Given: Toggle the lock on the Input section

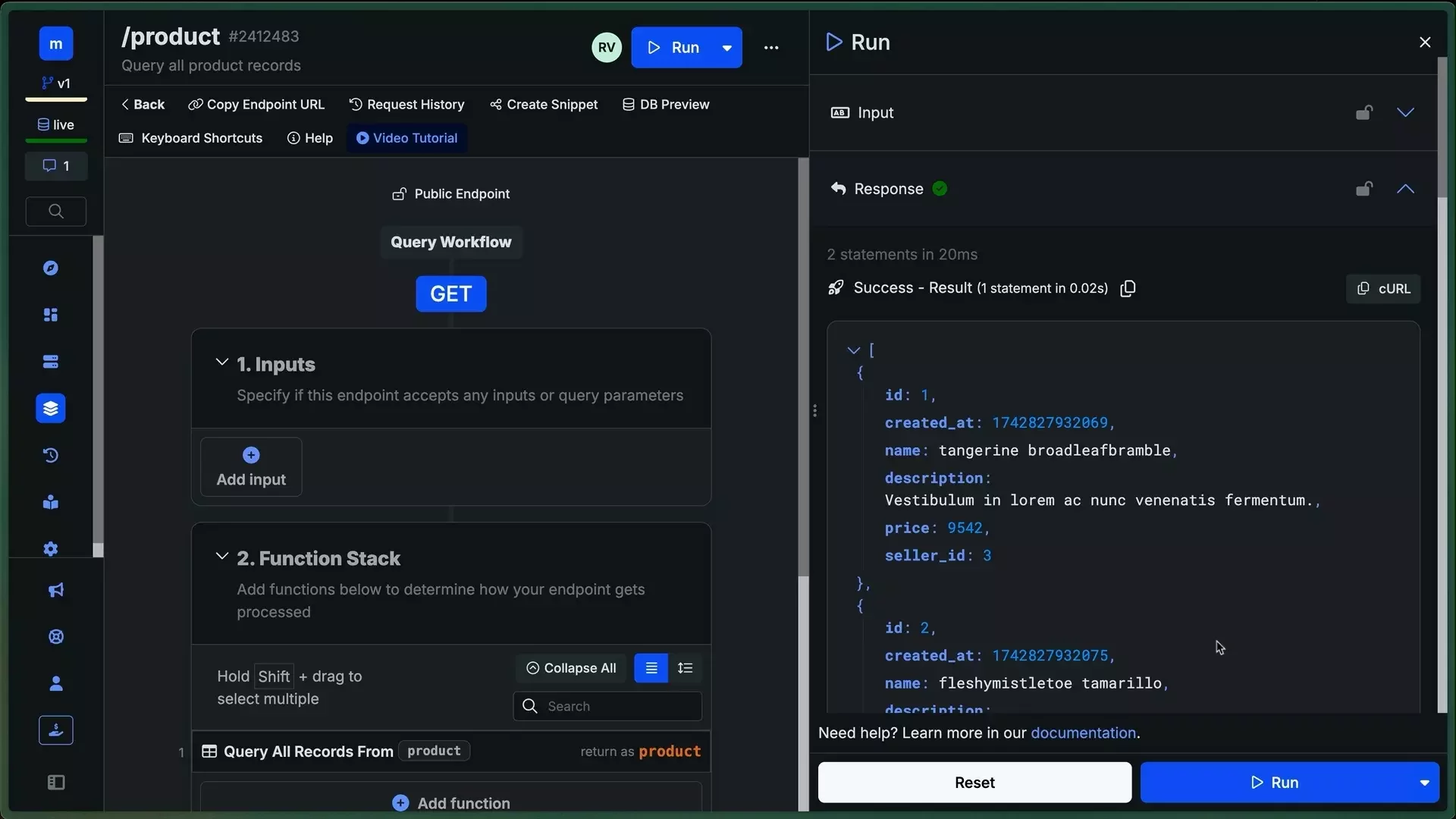Looking at the screenshot, I should pos(1363,112).
